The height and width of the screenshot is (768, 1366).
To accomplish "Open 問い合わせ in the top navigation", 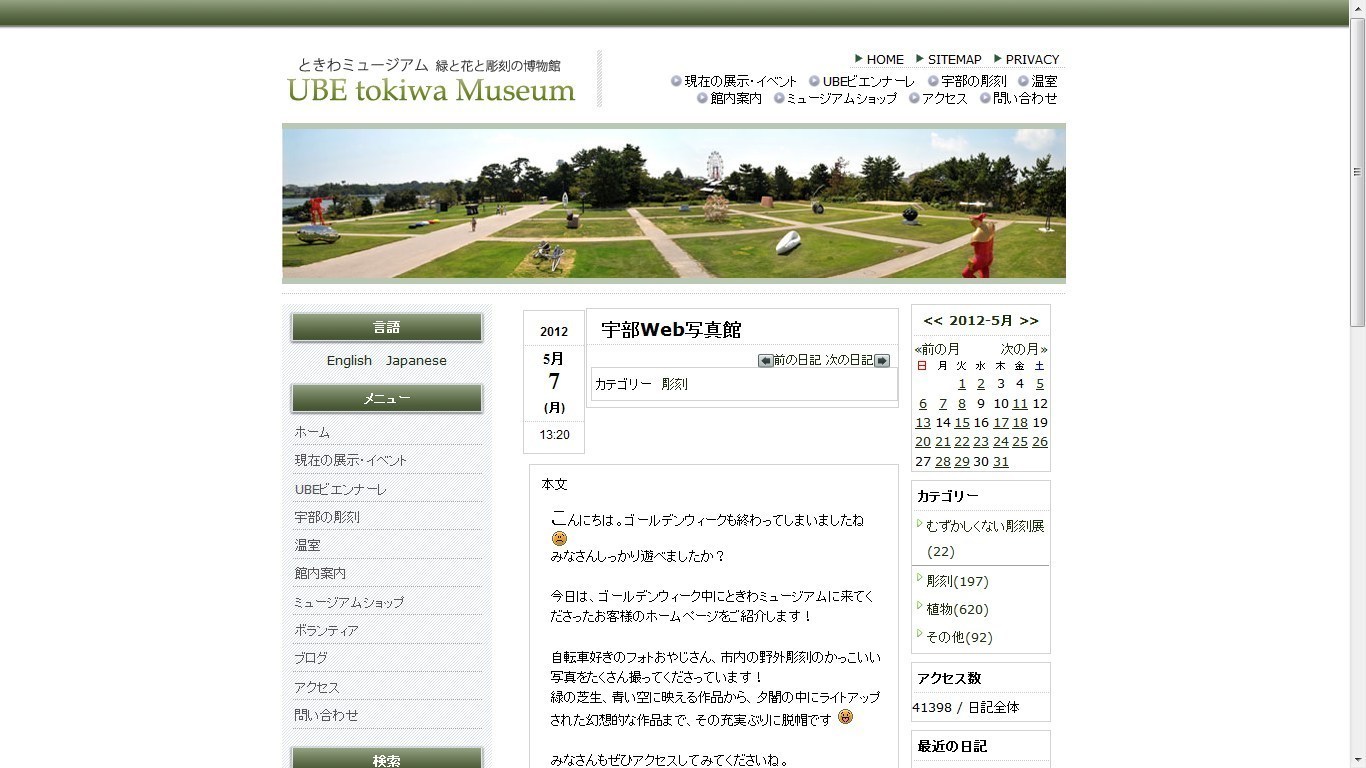I will [1025, 99].
